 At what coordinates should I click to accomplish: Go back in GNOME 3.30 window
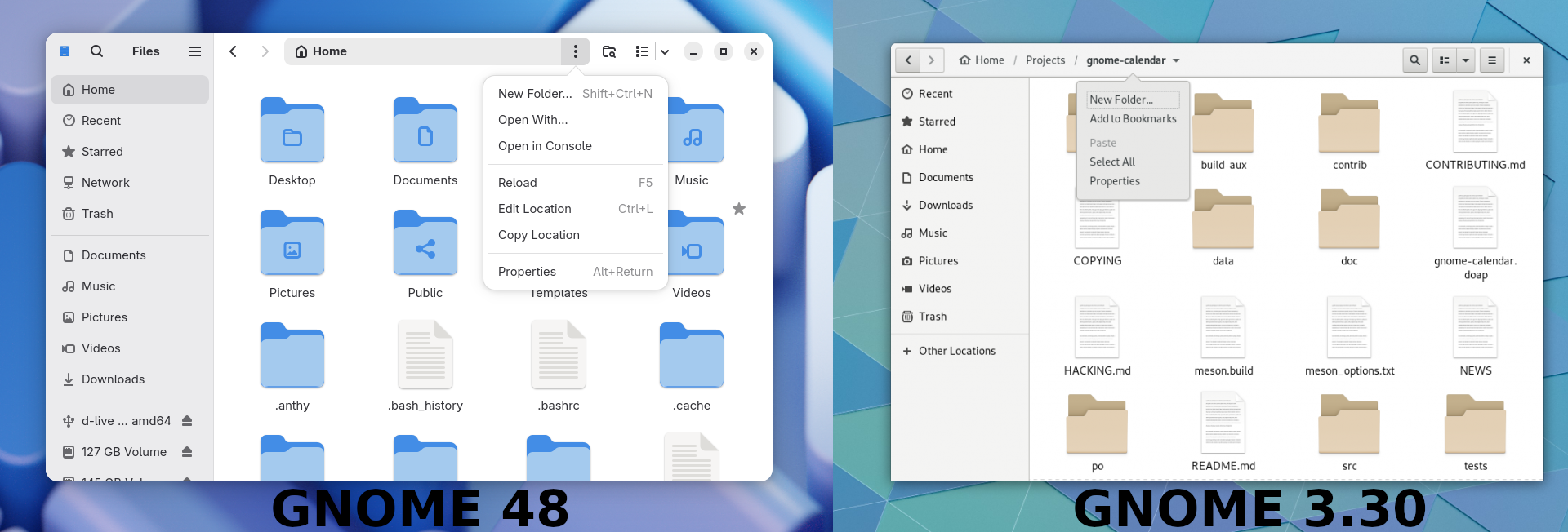coord(908,60)
